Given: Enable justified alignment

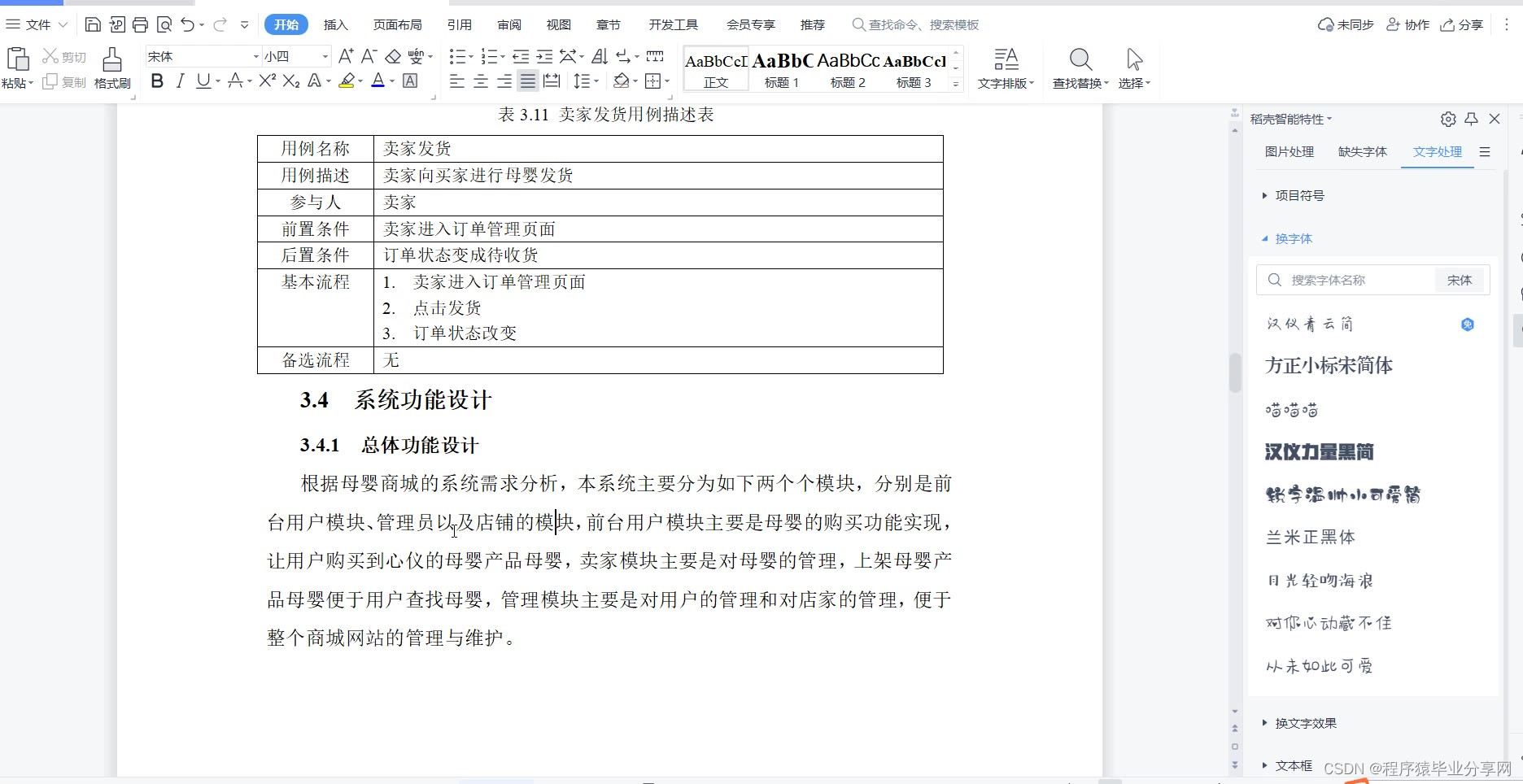Looking at the screenshot, I should click(528, 81).
